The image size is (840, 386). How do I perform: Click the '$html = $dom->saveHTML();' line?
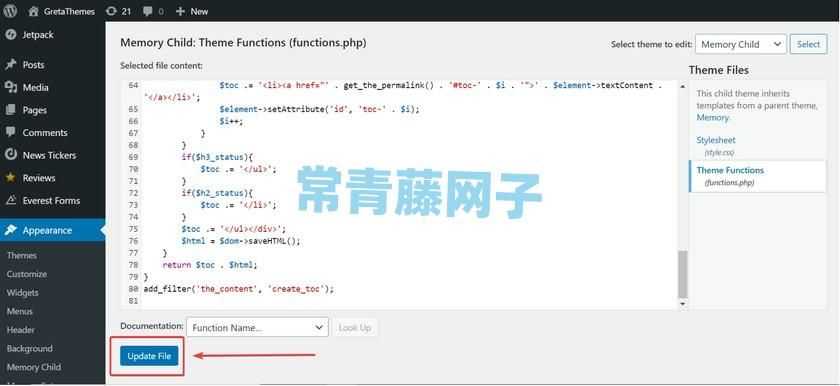[x=241, y=241]
